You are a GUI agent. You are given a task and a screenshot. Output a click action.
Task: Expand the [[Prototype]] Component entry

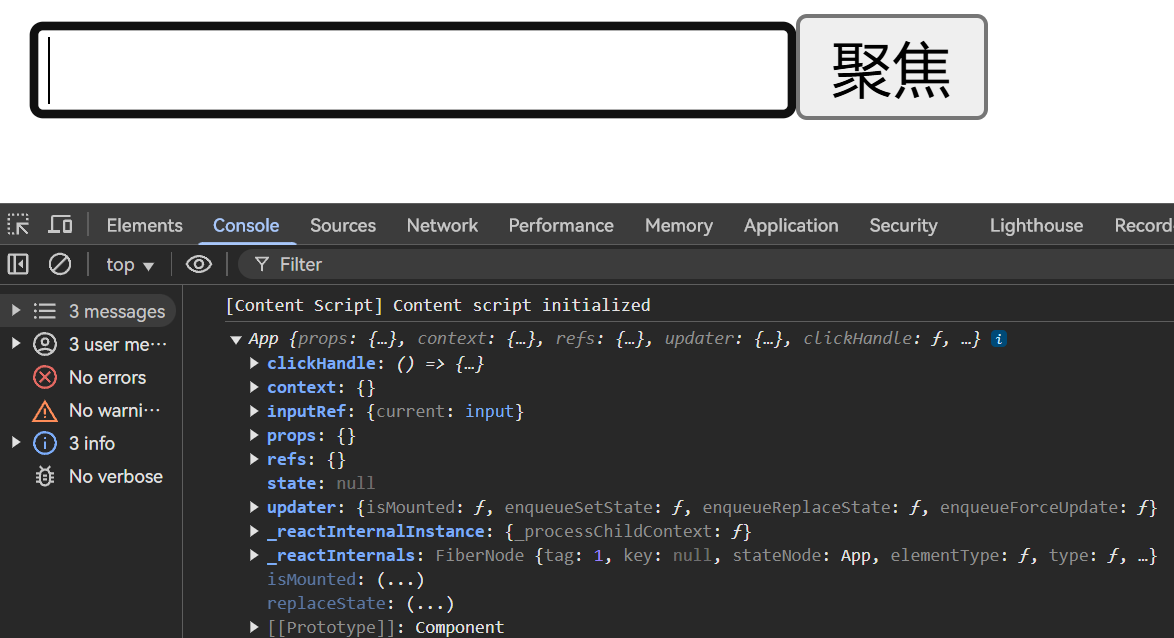(255, 627)
